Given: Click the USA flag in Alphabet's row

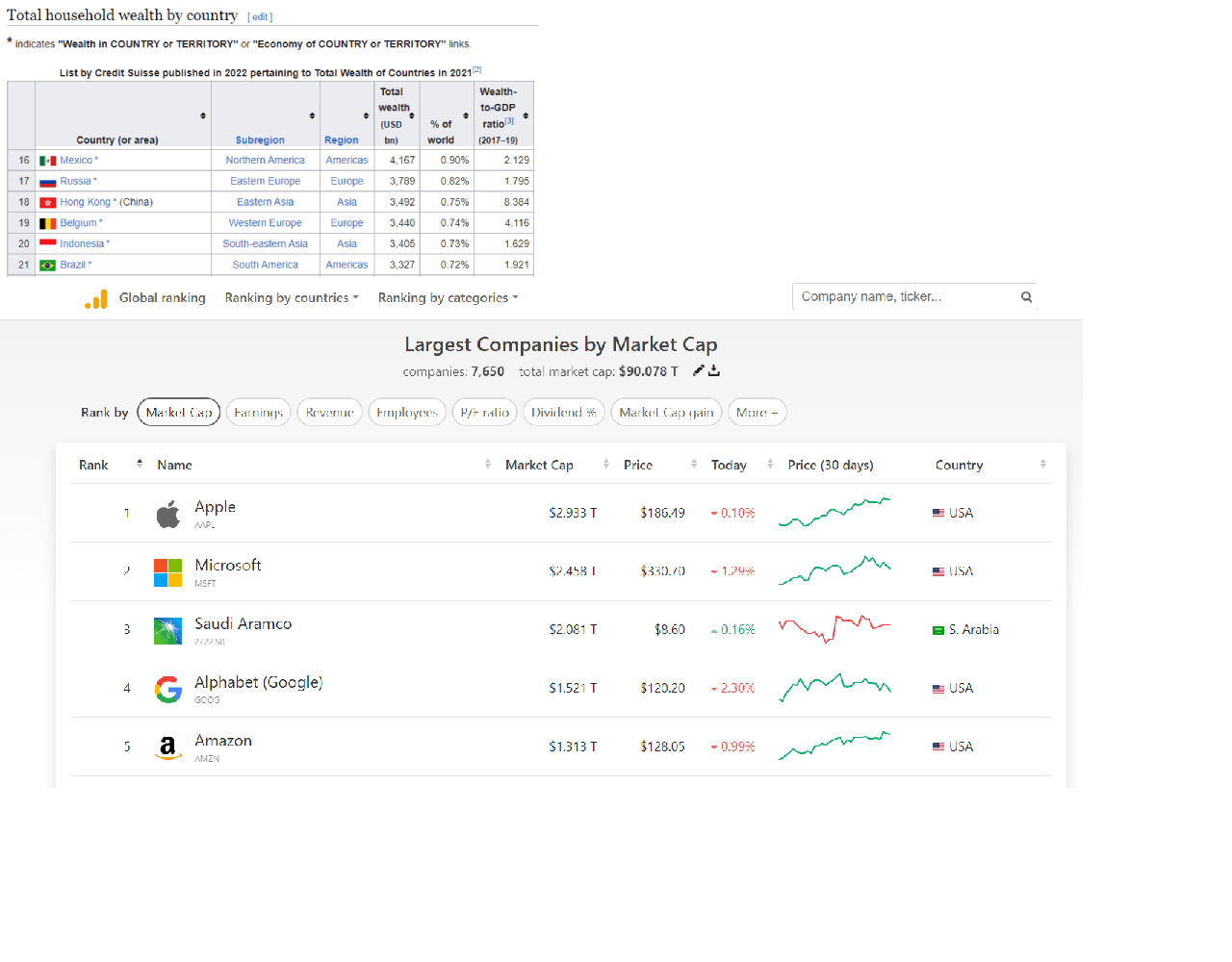Looking at the screenshot, I should click(x=938, y=689).
